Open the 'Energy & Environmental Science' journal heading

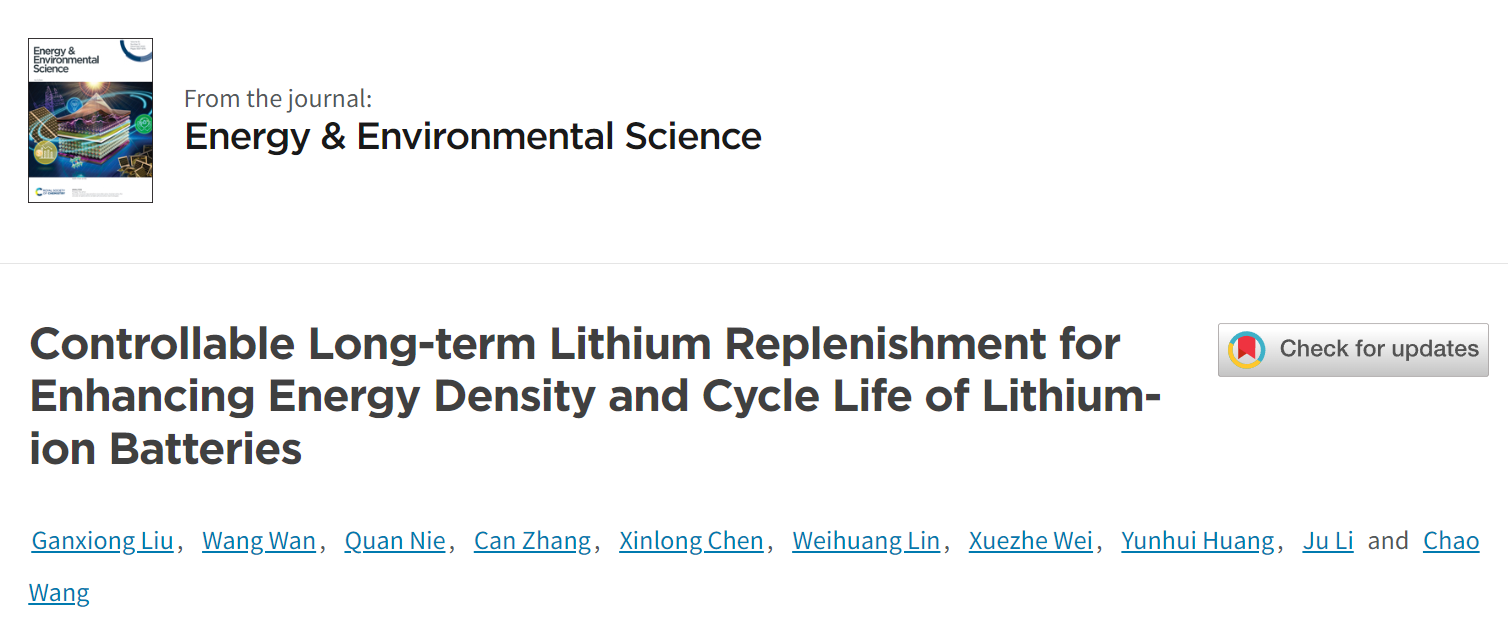pos(473,136)
